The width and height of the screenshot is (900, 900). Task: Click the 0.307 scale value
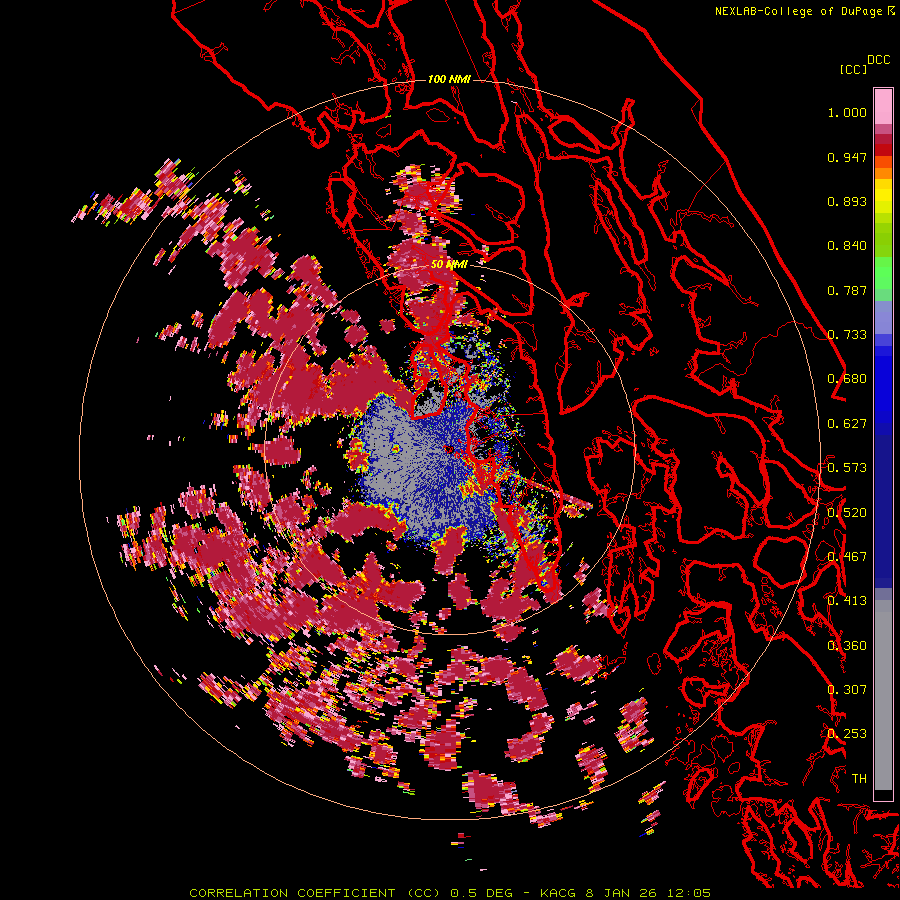point(847,690)
